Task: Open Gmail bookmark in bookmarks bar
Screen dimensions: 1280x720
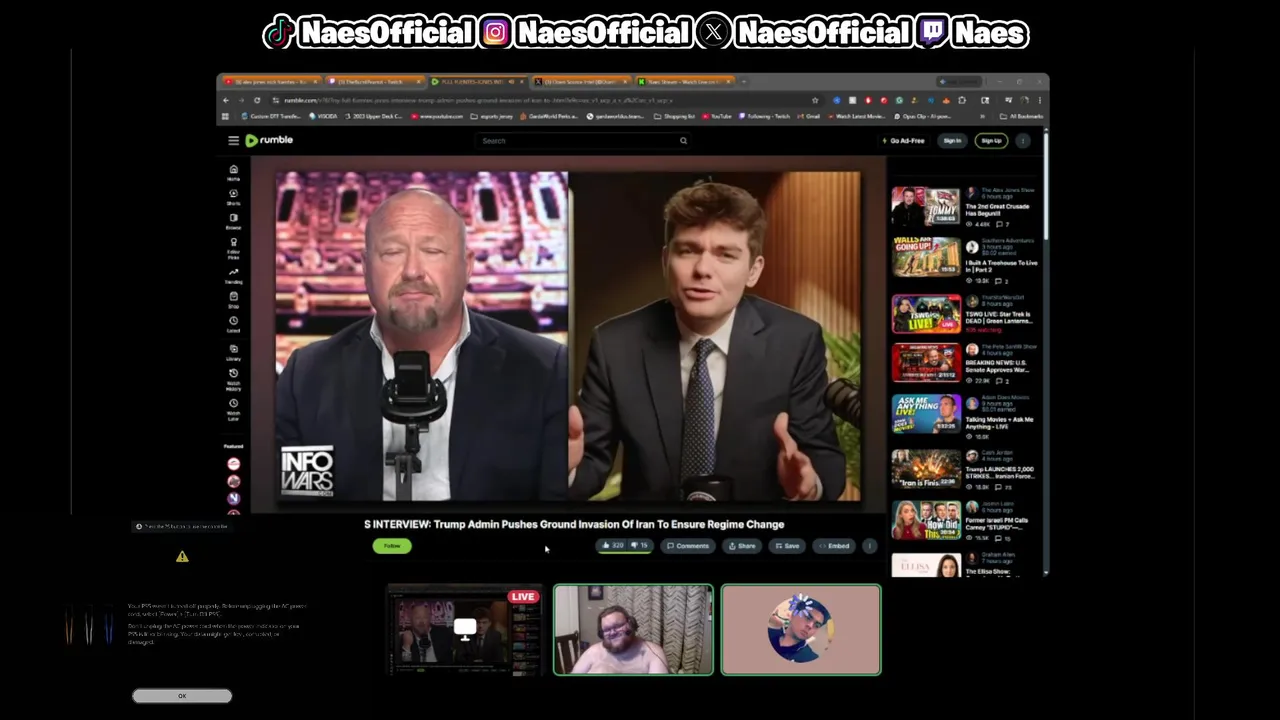Action: pos(809,116)
